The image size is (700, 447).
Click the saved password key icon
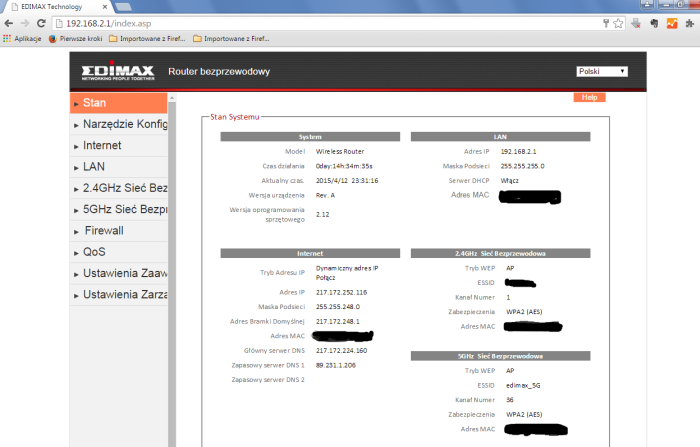(606, 22)
